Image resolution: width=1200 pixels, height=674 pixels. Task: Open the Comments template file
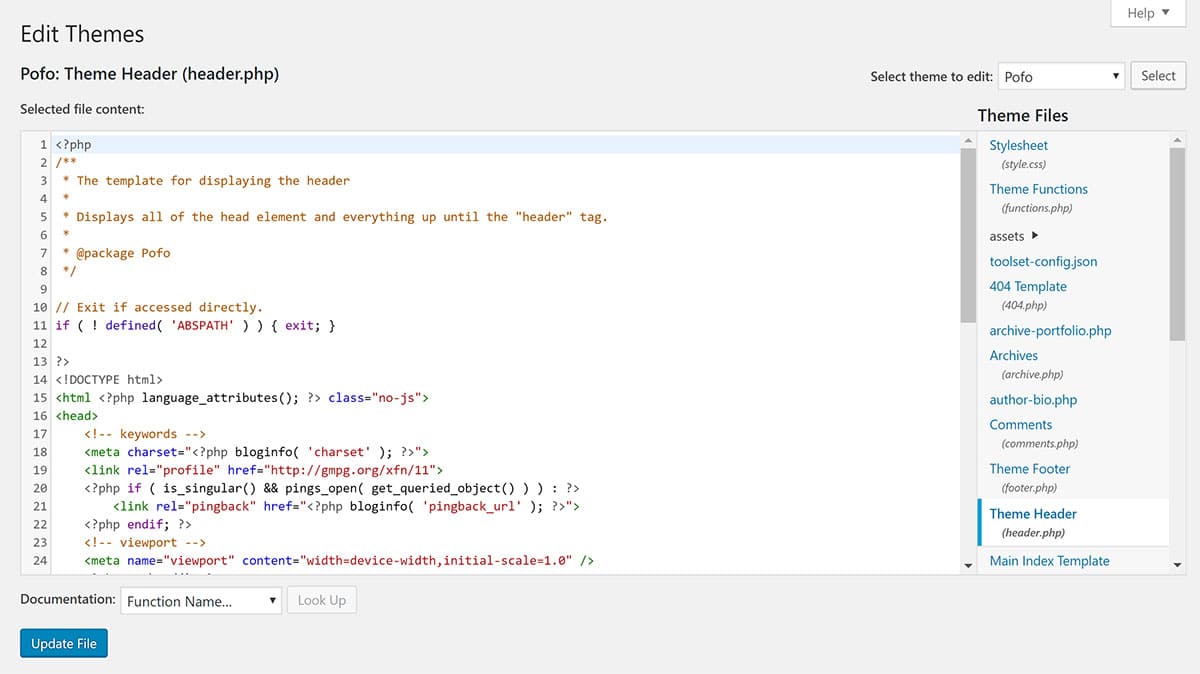(x=1020, y=424)
